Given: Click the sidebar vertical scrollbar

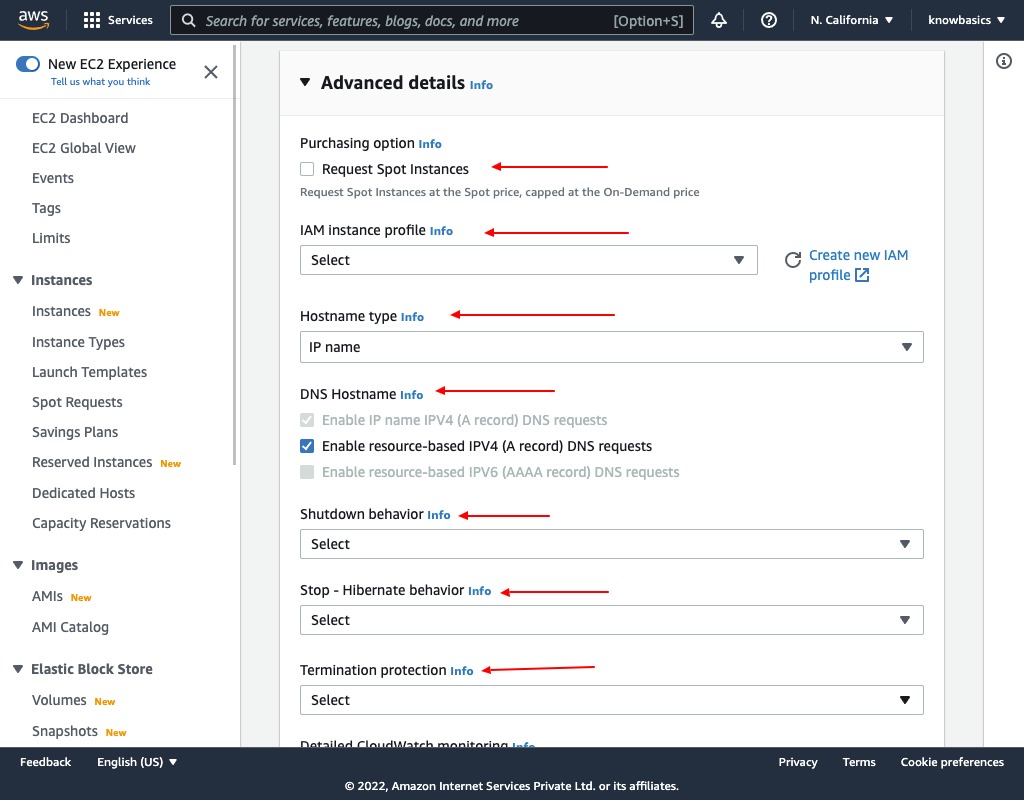Looking at the screenshot, I should [x=234, y=255].
